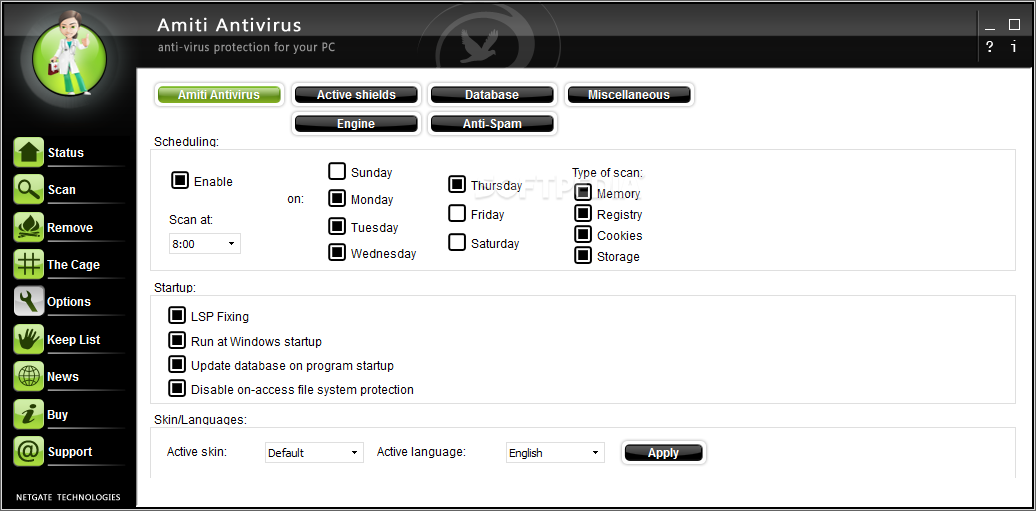Click the Keep List sidebar label
The image size is (1036, 511).
[73, 340]
